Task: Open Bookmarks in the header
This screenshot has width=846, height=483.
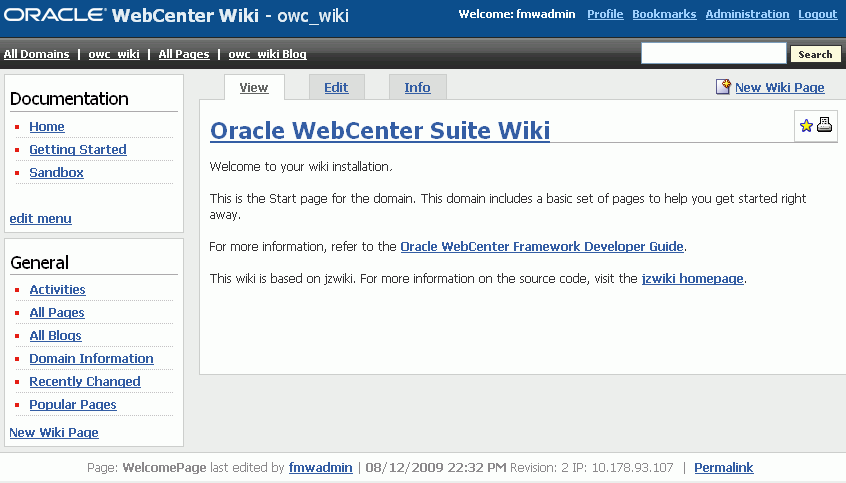Action: (664, 14)
